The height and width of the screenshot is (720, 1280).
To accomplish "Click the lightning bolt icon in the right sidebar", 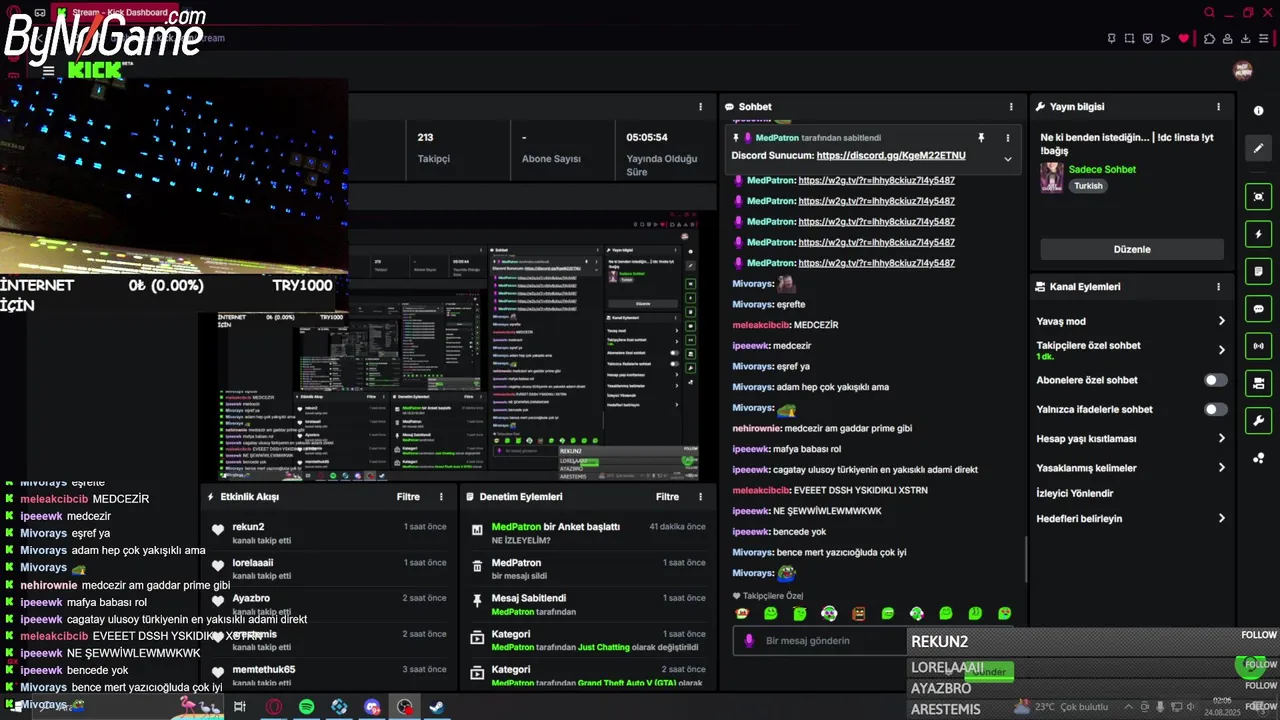I will pyautogui.click(x=1259, y=234).
